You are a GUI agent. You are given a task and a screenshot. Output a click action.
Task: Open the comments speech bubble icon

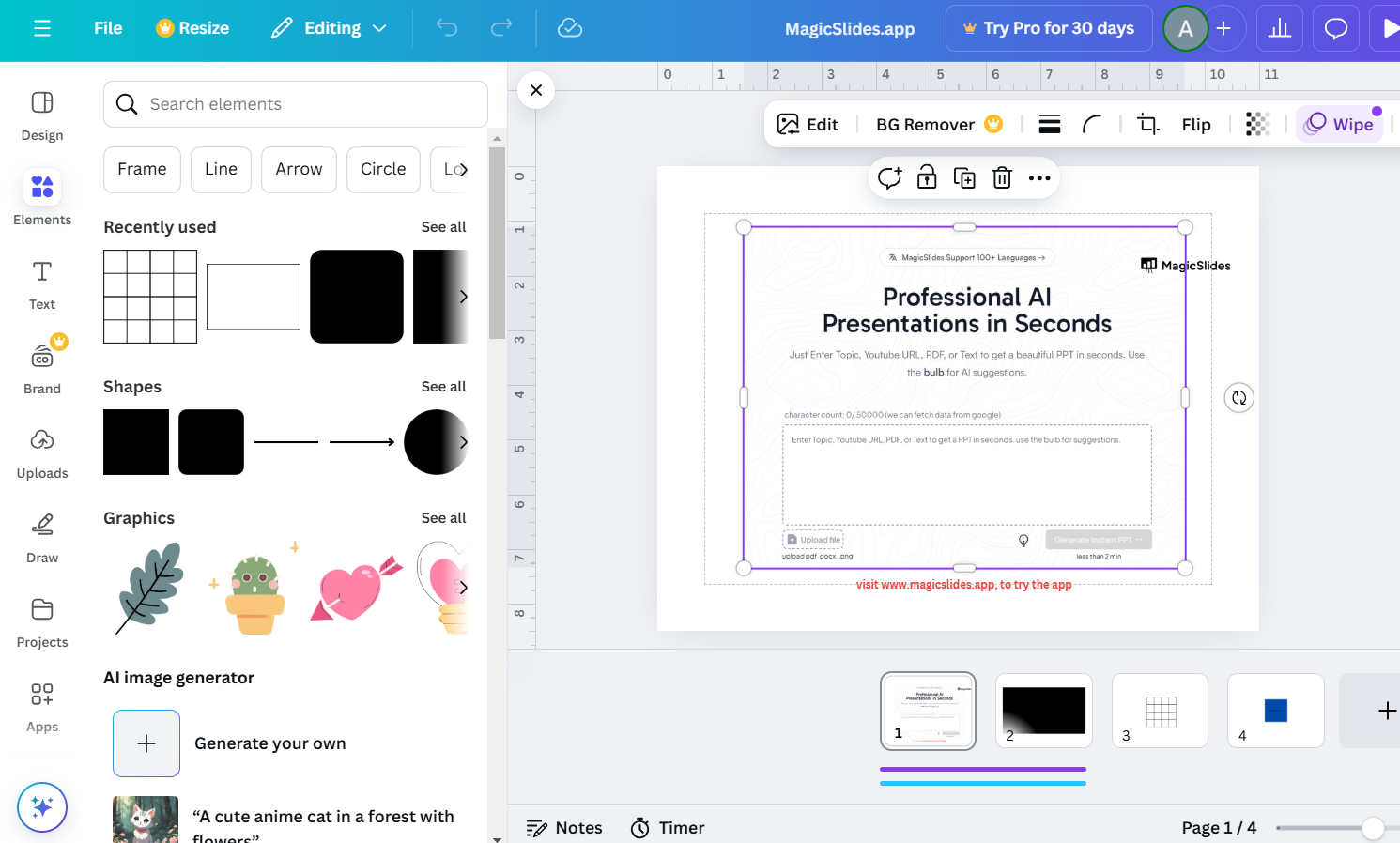[x=1336, y=28]
